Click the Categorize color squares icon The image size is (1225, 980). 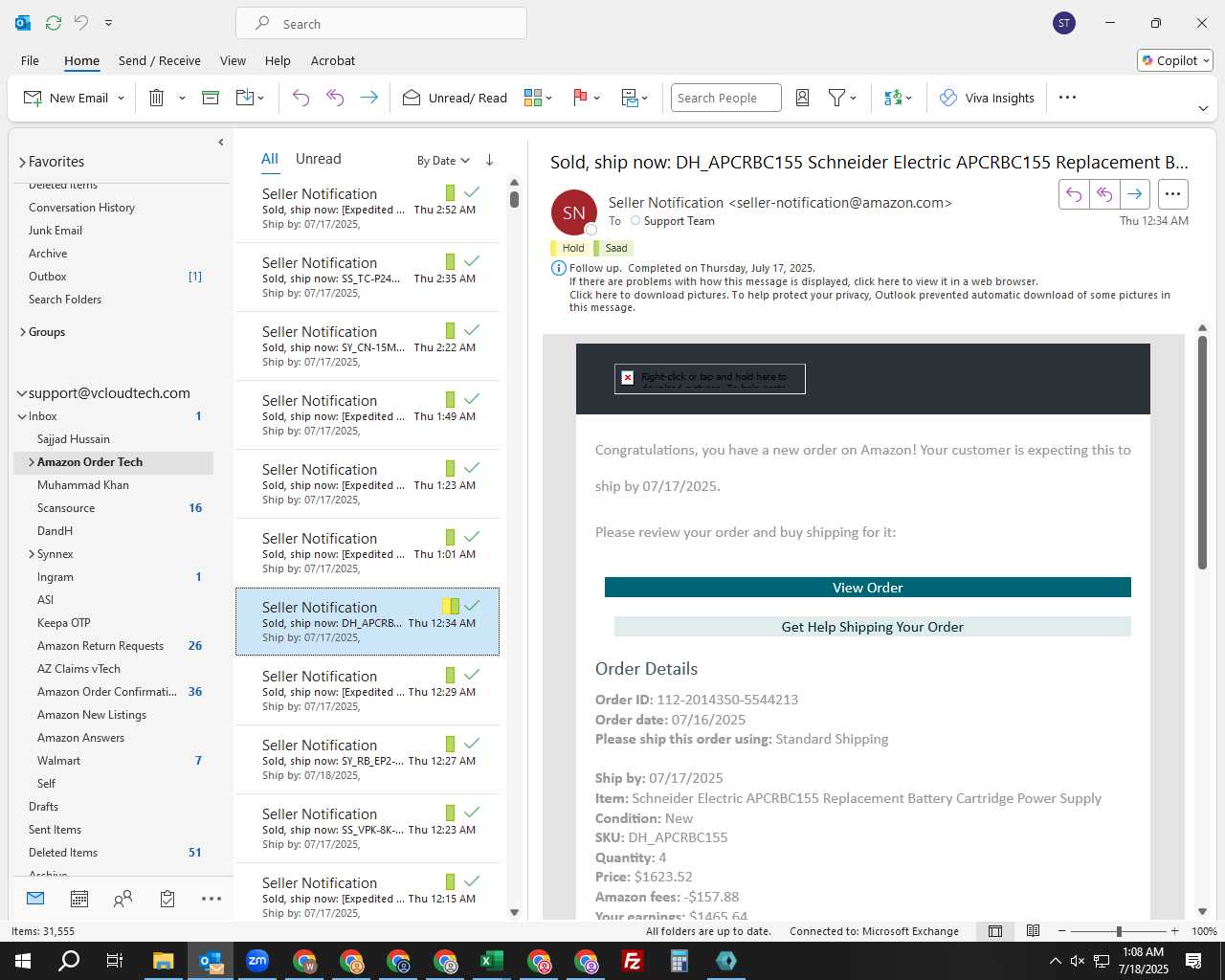click(x=533, y=98)
